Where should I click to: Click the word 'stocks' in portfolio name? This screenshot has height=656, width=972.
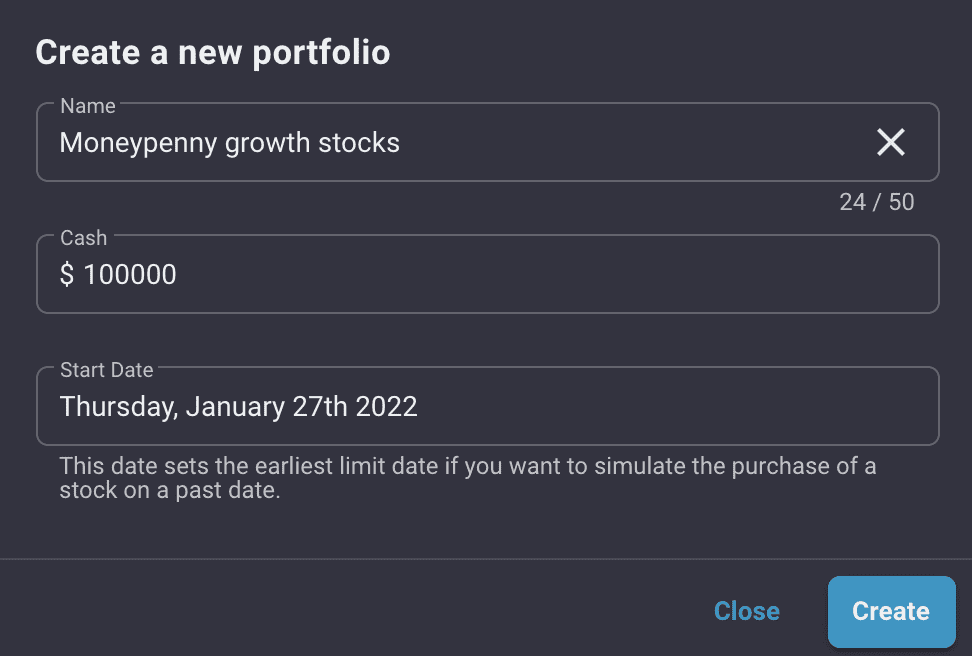click(x=359, y=143)
